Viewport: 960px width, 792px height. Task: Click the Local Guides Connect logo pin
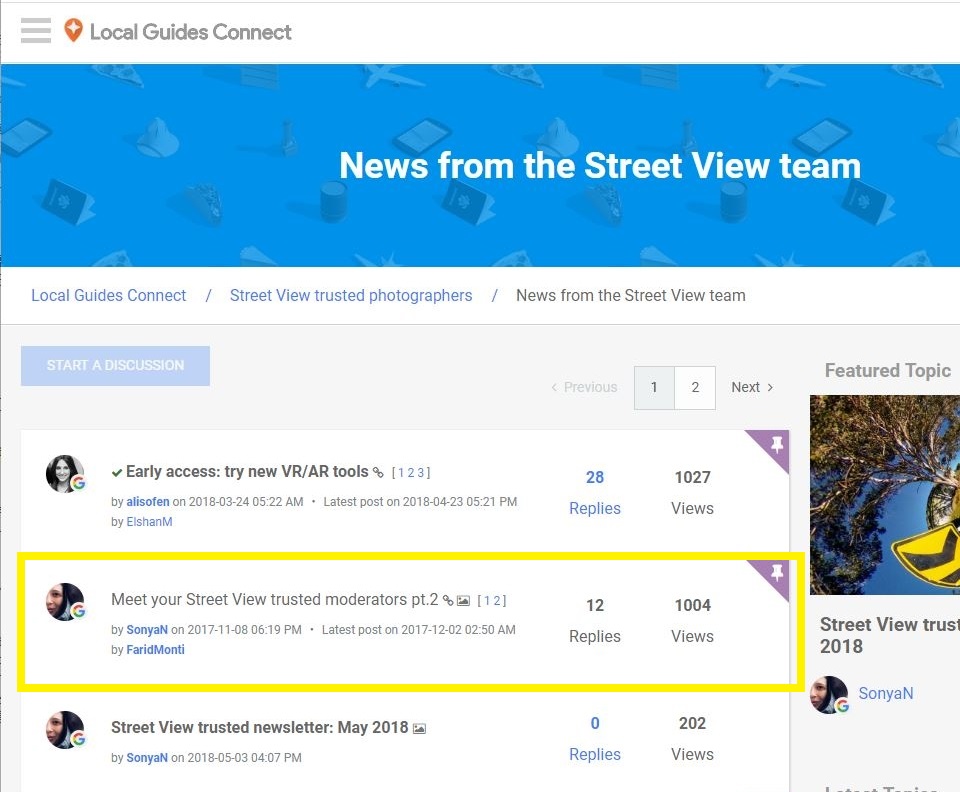pyautogui.click(x=73, y=30)
